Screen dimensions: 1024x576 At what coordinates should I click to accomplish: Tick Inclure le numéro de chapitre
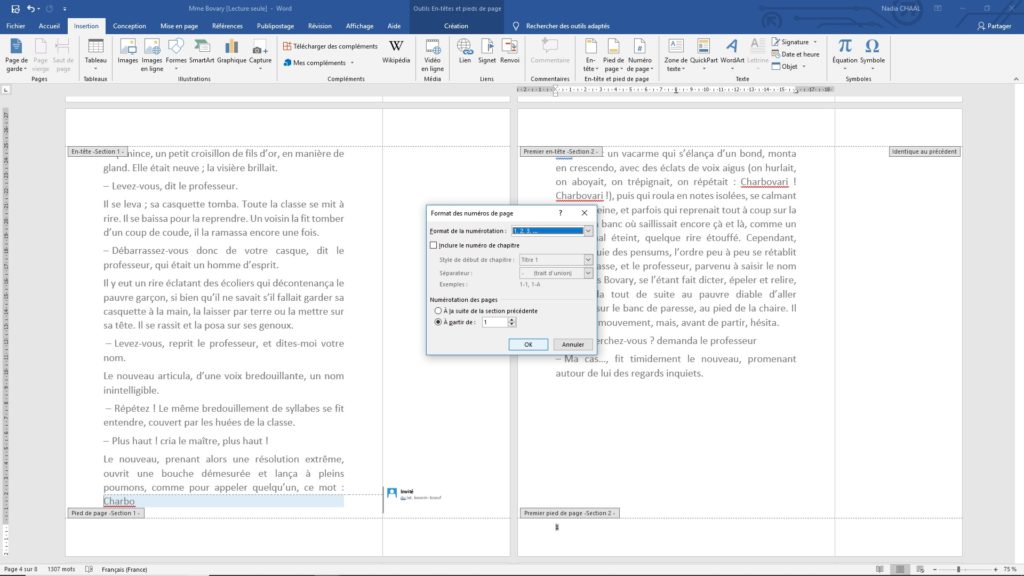click(434, 246)
